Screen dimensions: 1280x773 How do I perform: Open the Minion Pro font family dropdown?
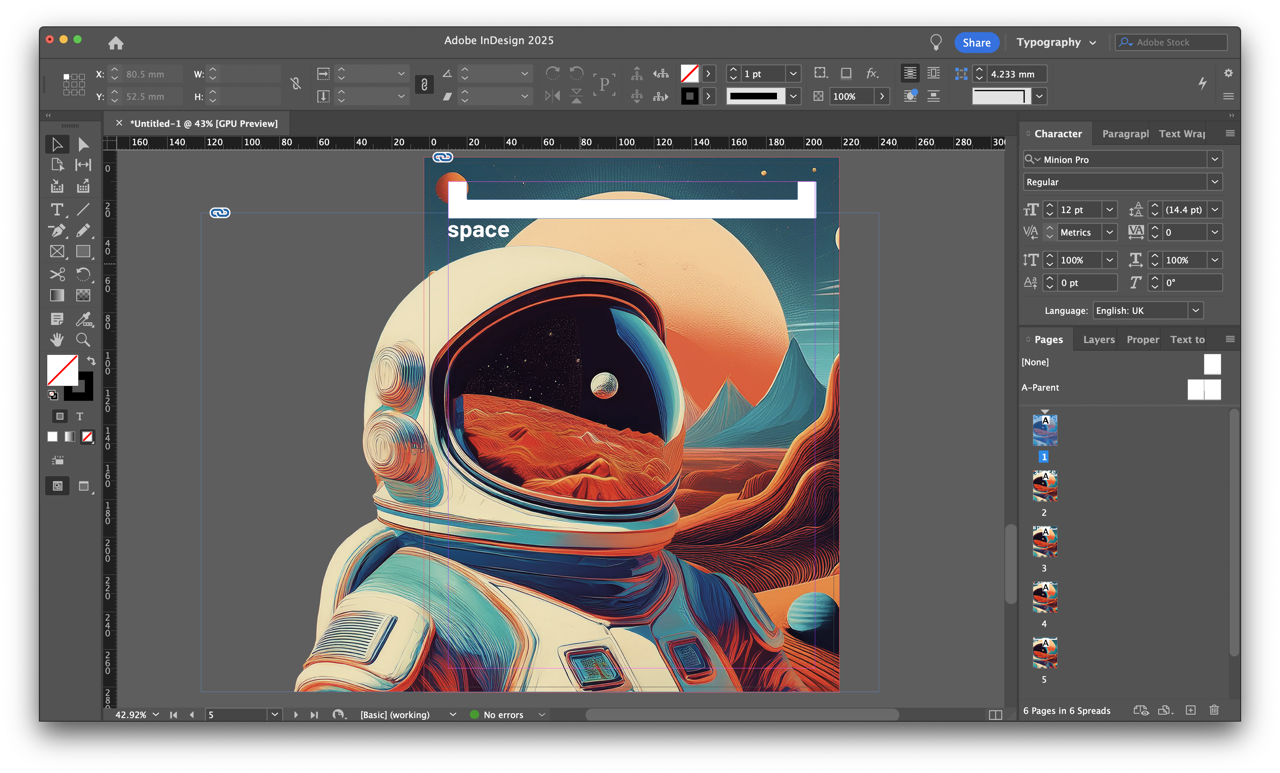(1214, 159)
